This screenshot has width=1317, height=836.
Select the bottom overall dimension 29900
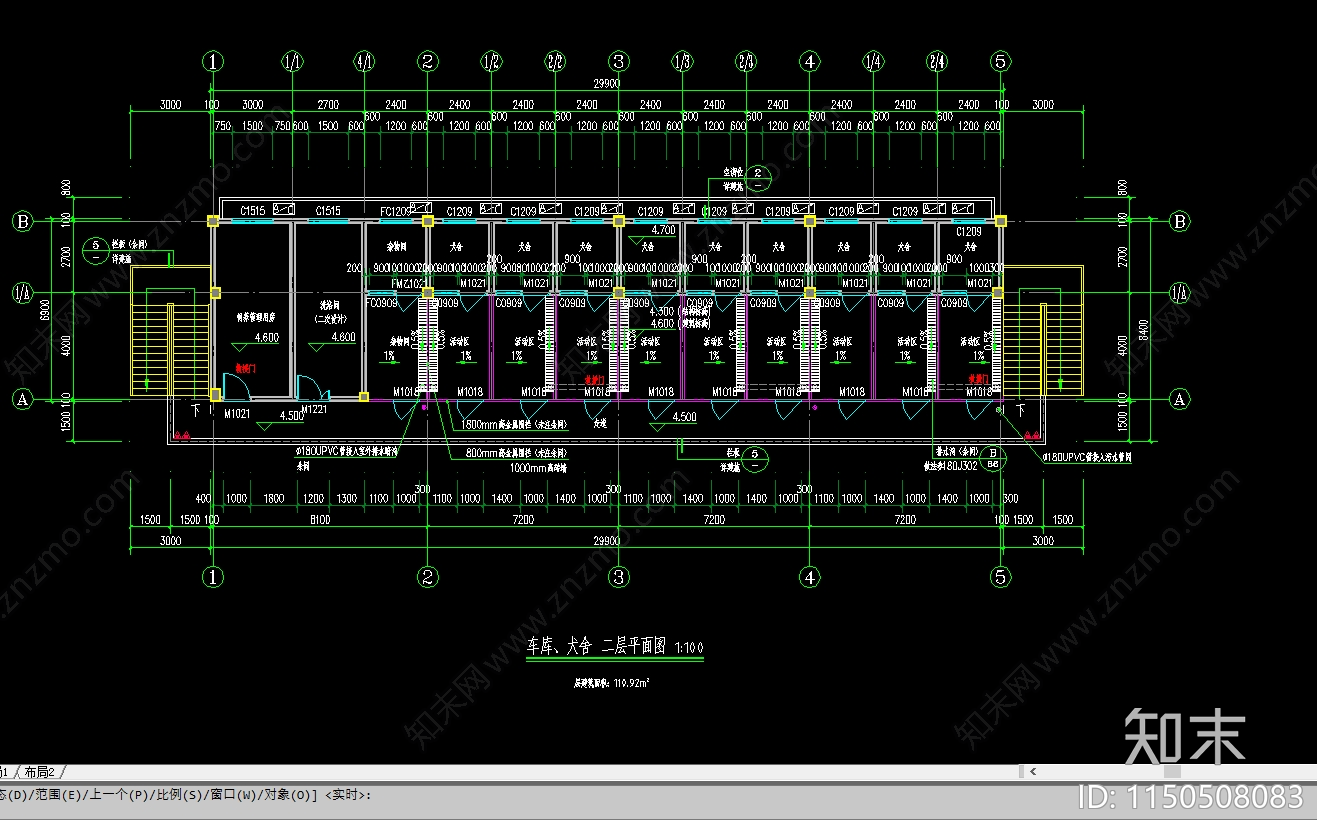[606, 540]
